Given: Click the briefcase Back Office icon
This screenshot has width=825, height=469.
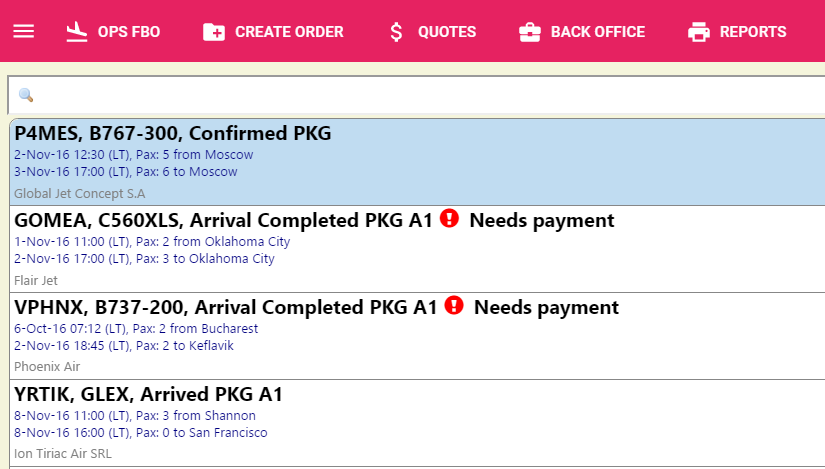Looking at the screenshot, I should click(x=530, y=32).
